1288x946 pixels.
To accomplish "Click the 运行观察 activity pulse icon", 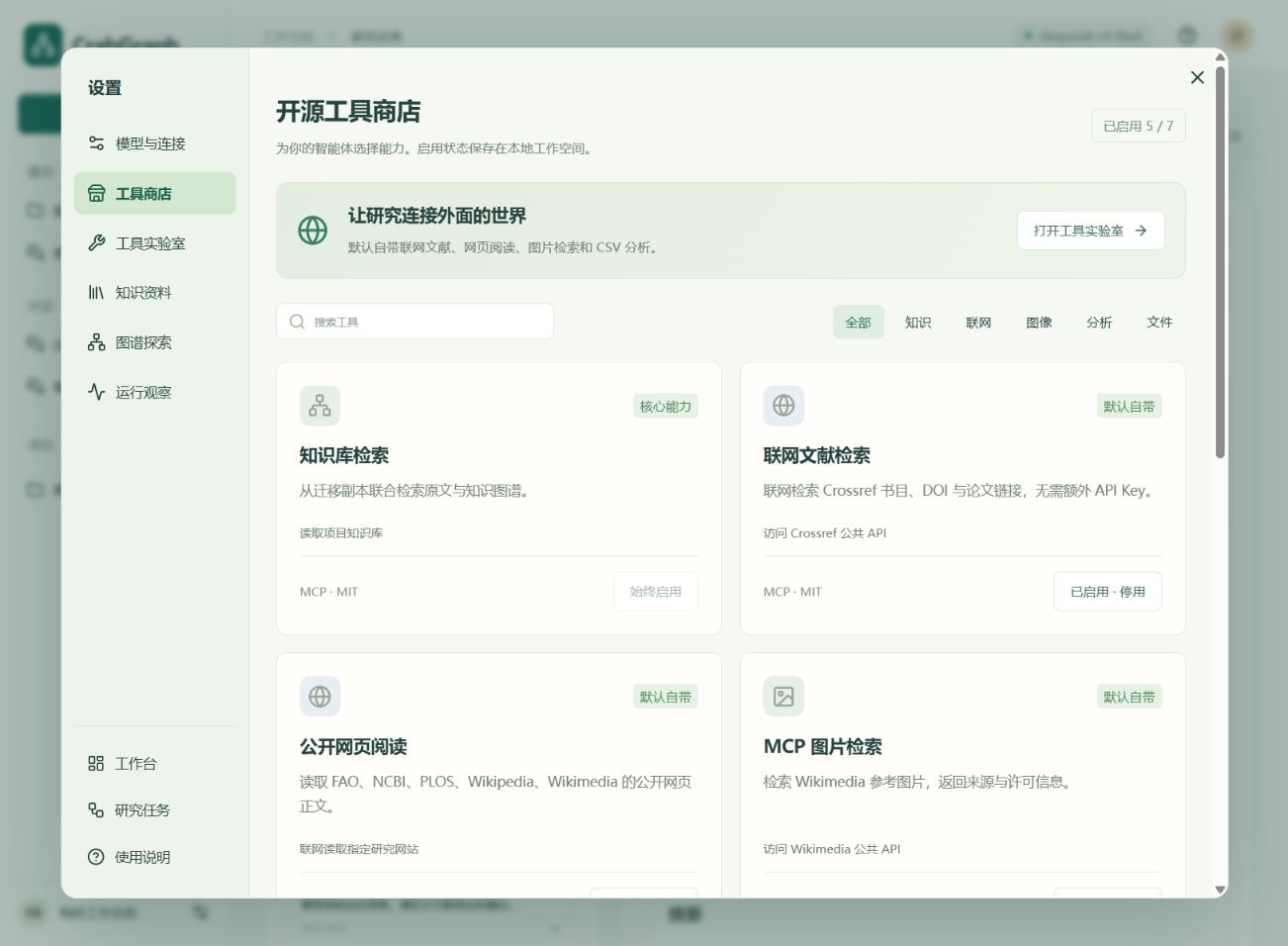I will click(96, 392).
